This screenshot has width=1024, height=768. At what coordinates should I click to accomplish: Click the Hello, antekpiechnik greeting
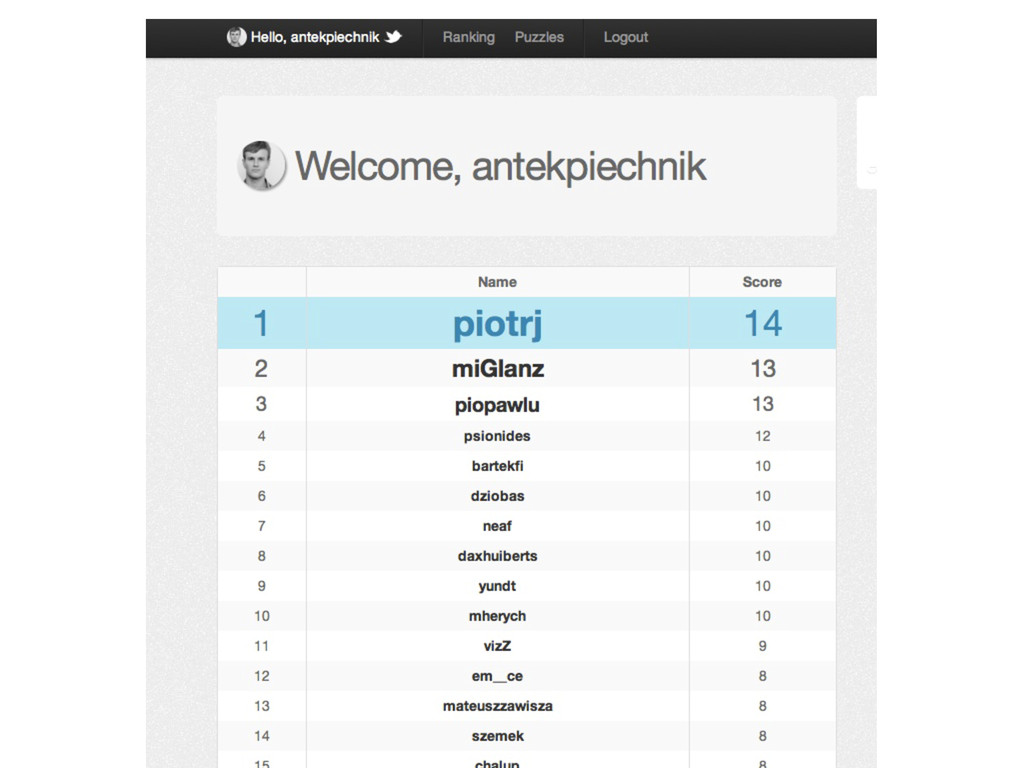315,37
